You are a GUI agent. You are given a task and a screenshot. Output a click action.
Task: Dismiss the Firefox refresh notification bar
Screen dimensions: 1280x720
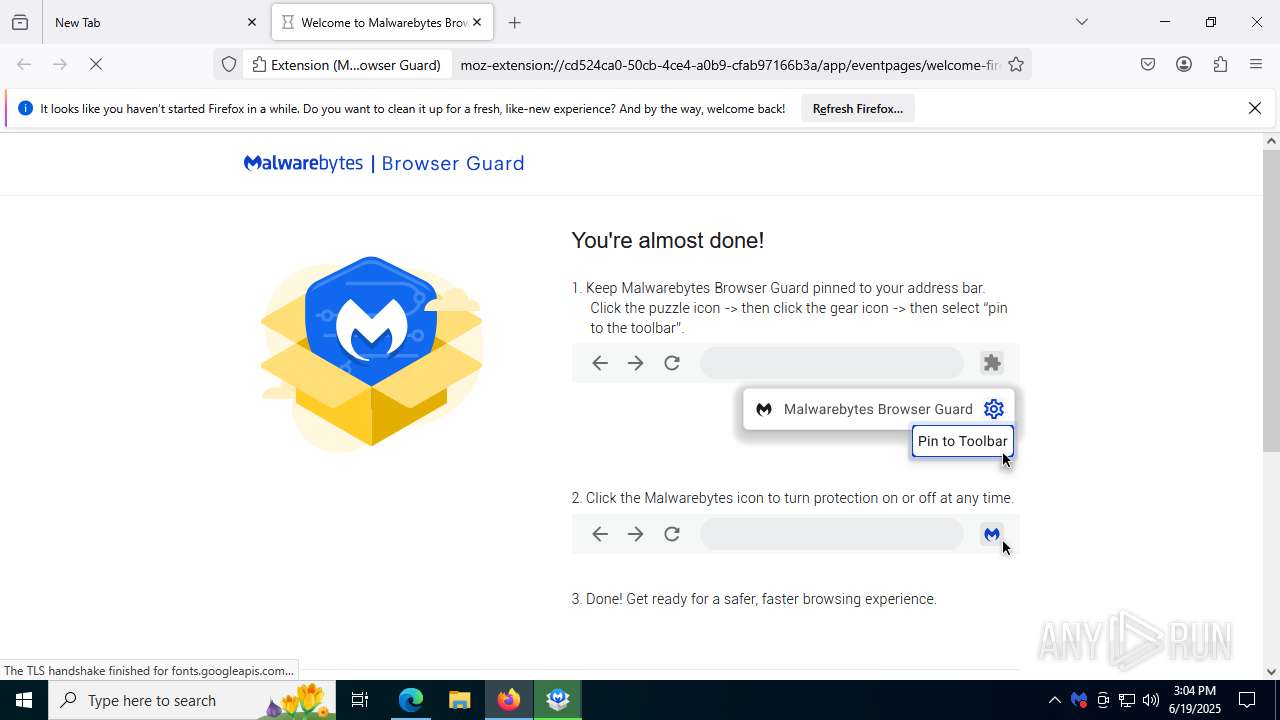[x=1255, y=108]
